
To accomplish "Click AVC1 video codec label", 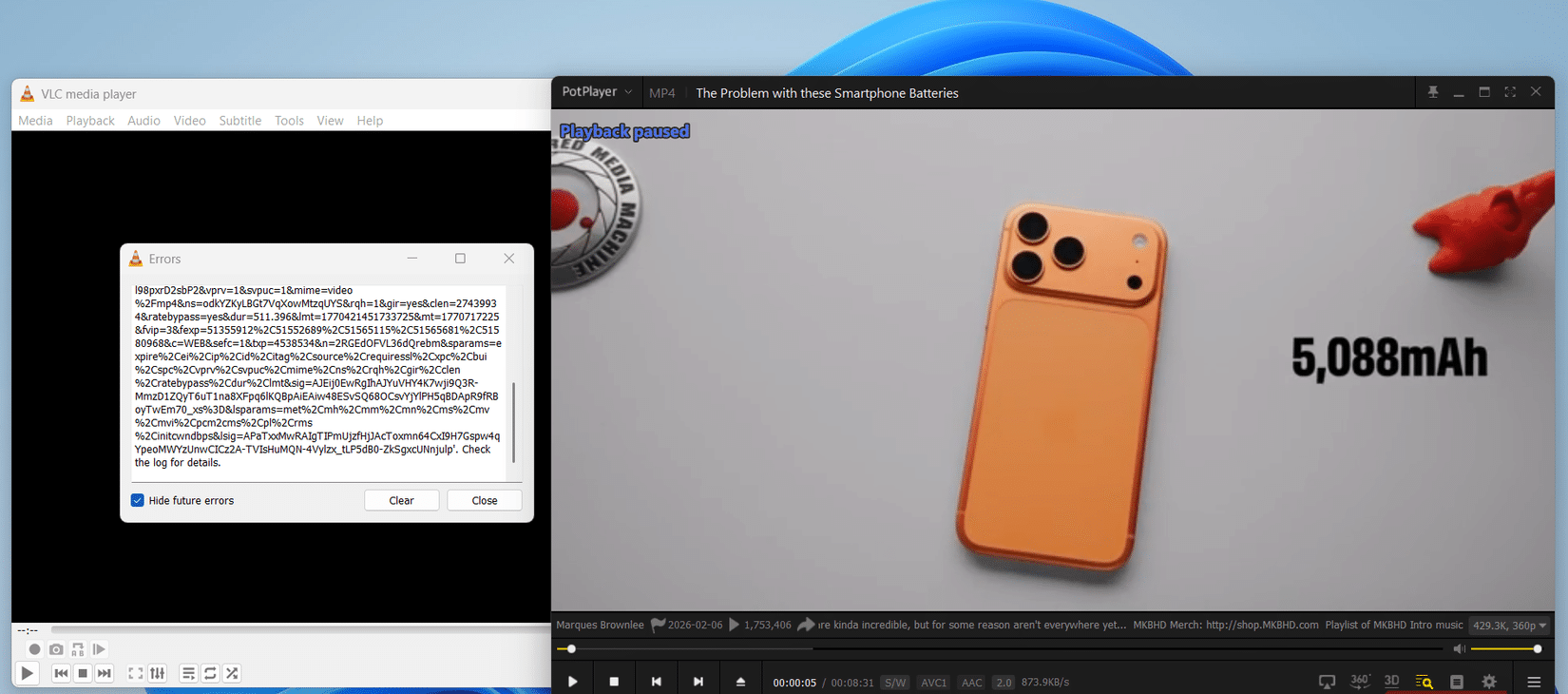I will pos(934,683).
